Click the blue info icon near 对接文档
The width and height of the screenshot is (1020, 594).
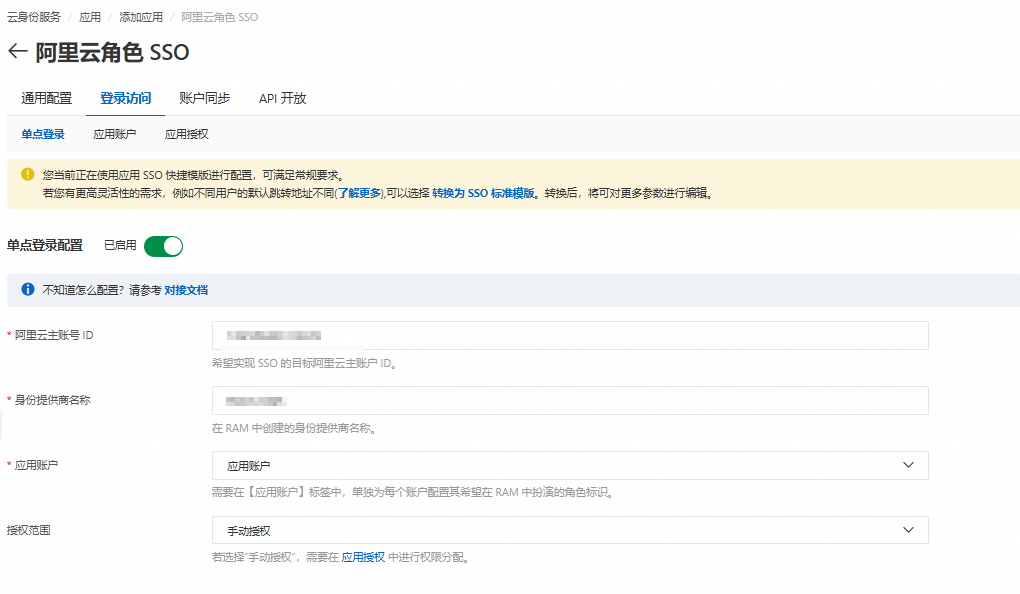(x=27, y=290)
